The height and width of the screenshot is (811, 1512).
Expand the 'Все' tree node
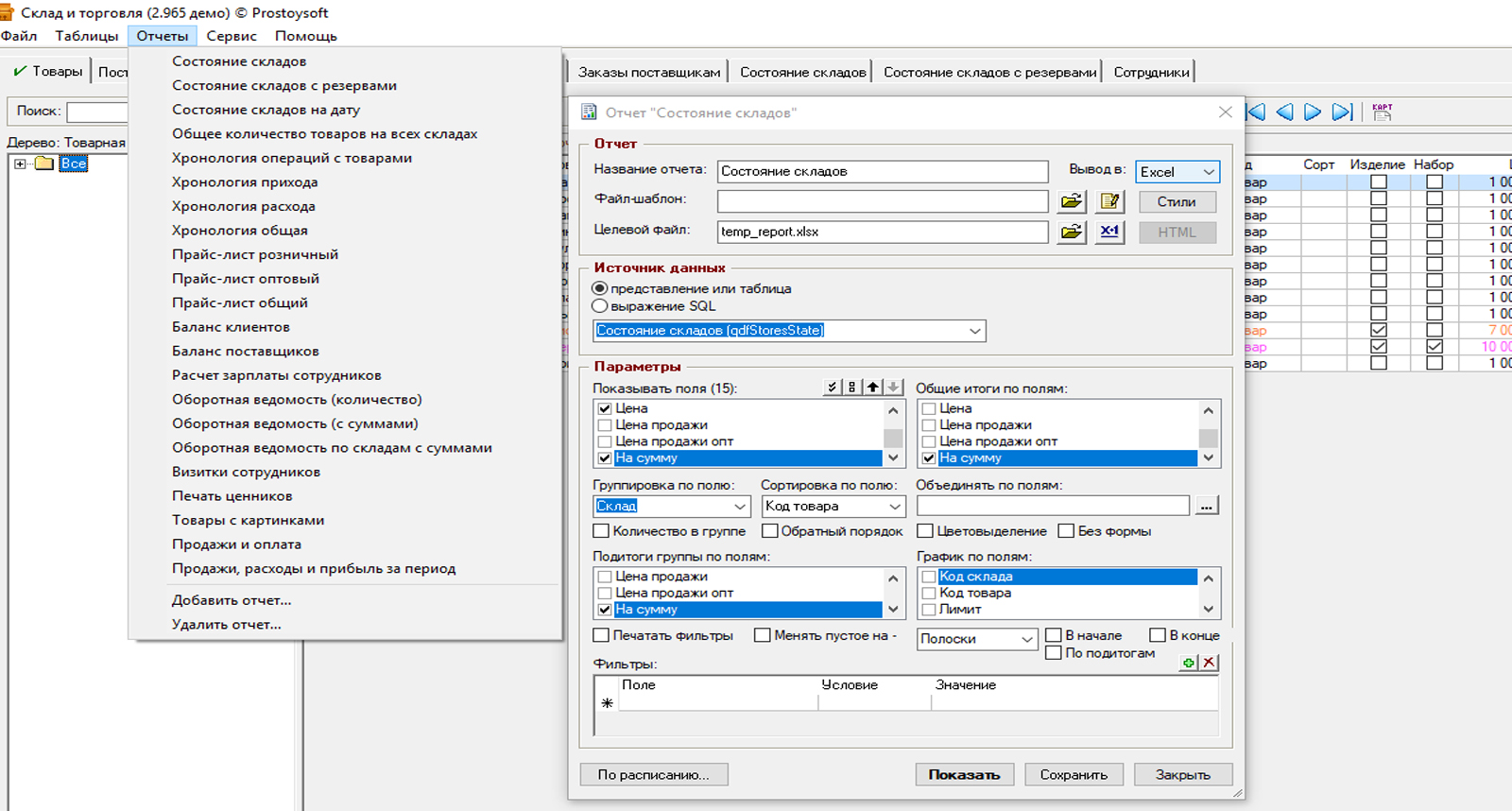click(x=20, y=164)
